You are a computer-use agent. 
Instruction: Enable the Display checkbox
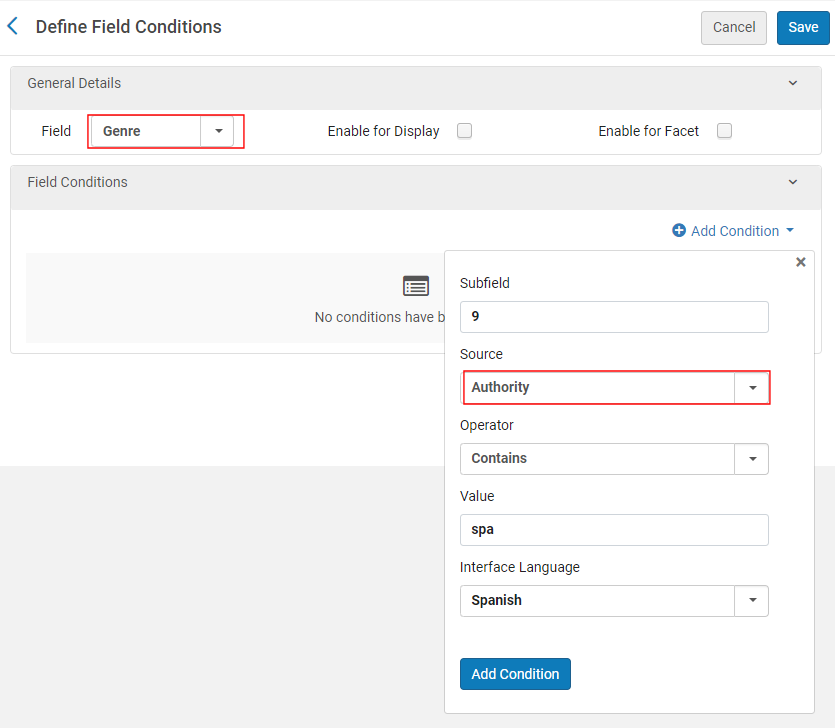click(464, 131)
